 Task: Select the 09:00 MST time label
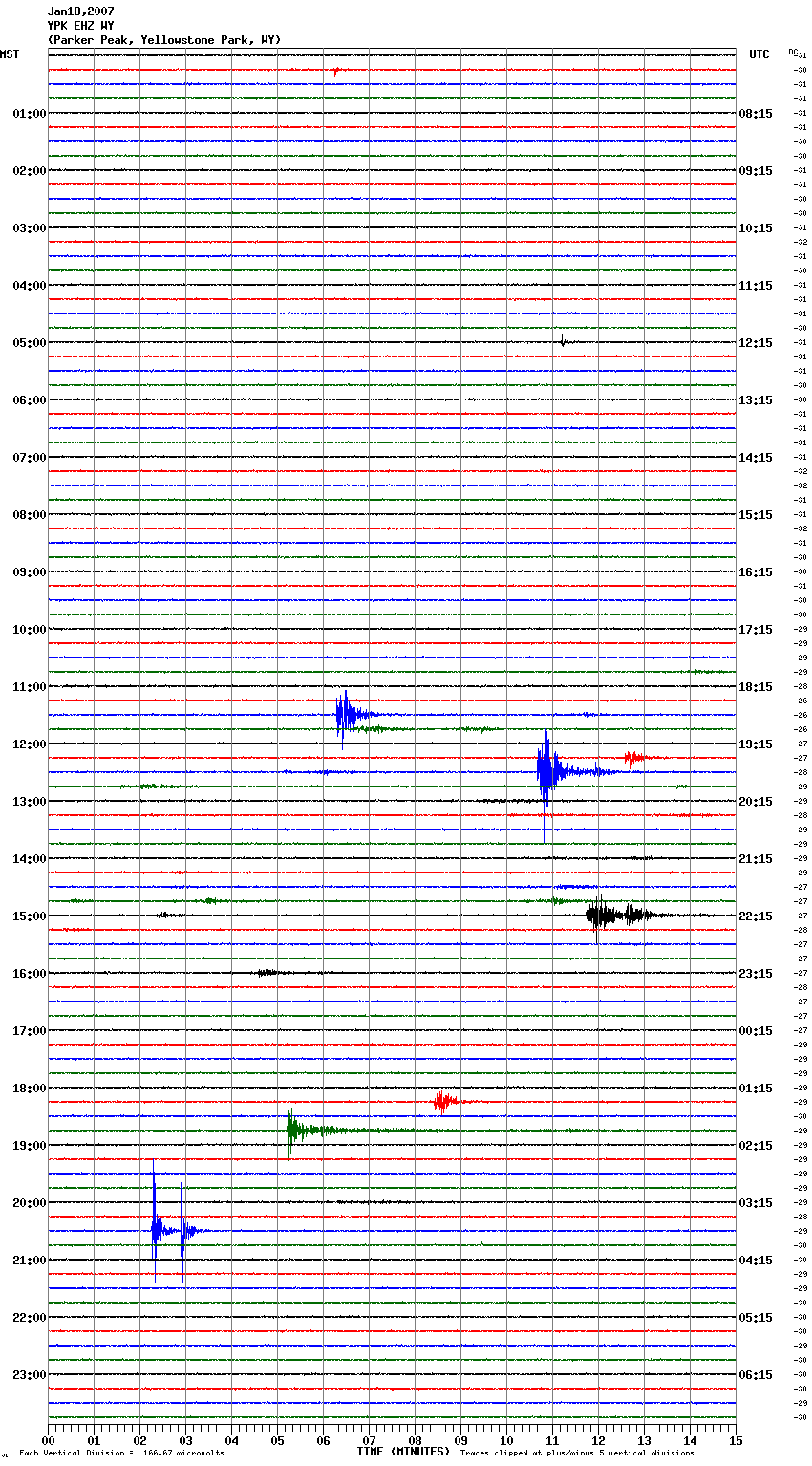click(30, 572)
